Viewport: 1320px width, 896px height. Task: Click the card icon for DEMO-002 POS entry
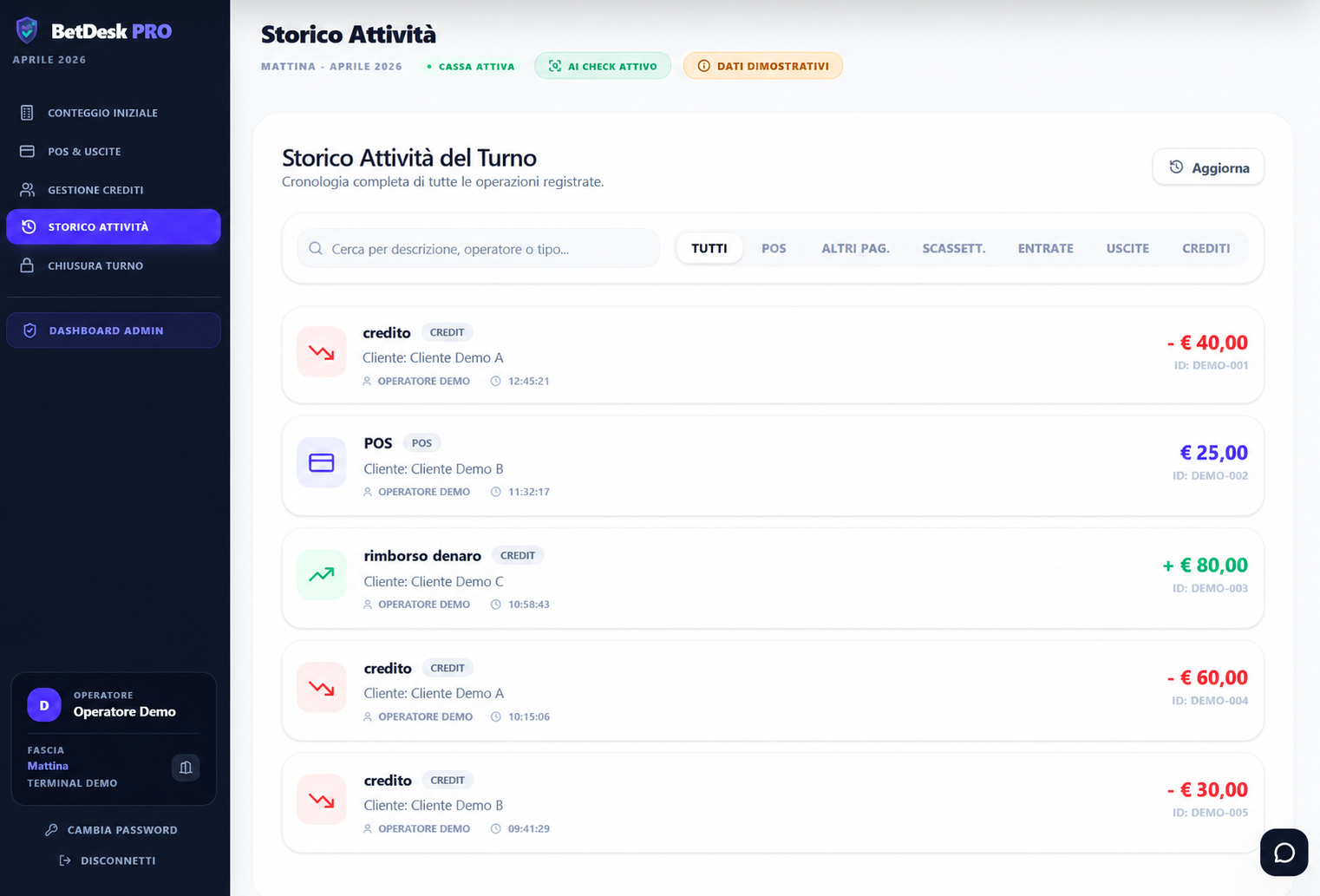tap(322, 462)
